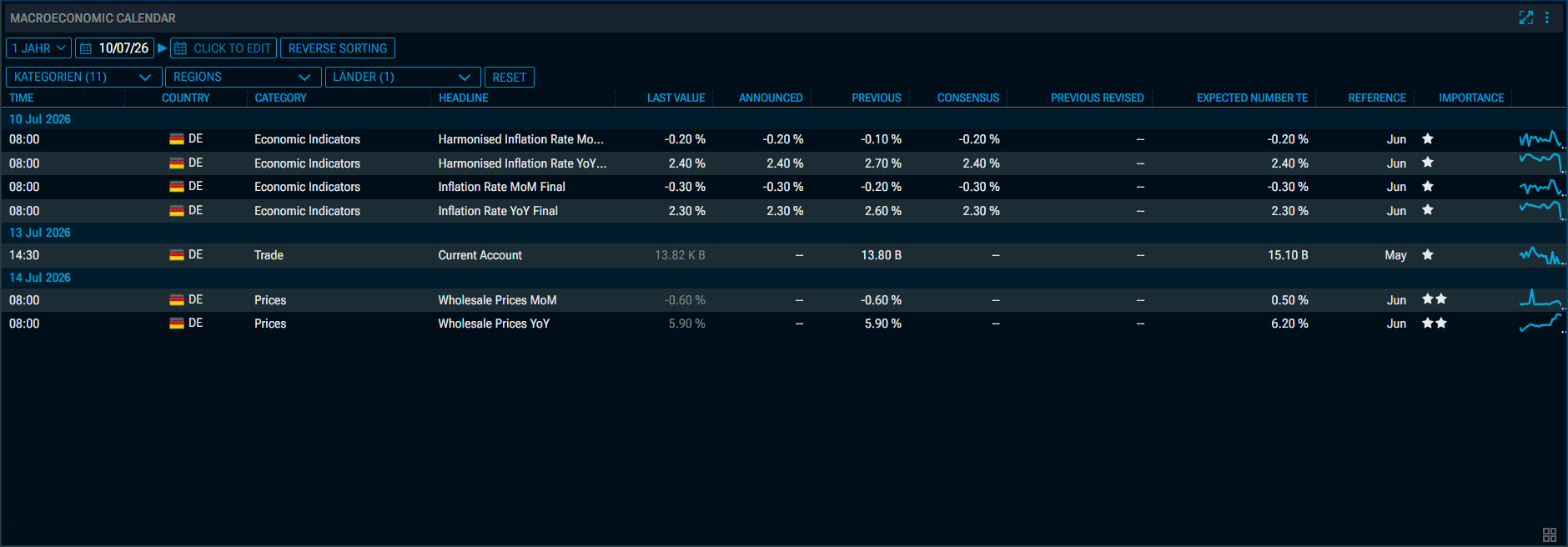The height and width of the screenshot is (547, 1568).
Task: Click the Harmonised Inflation Rate Mo... headline
Action: (x=521, y=139)
